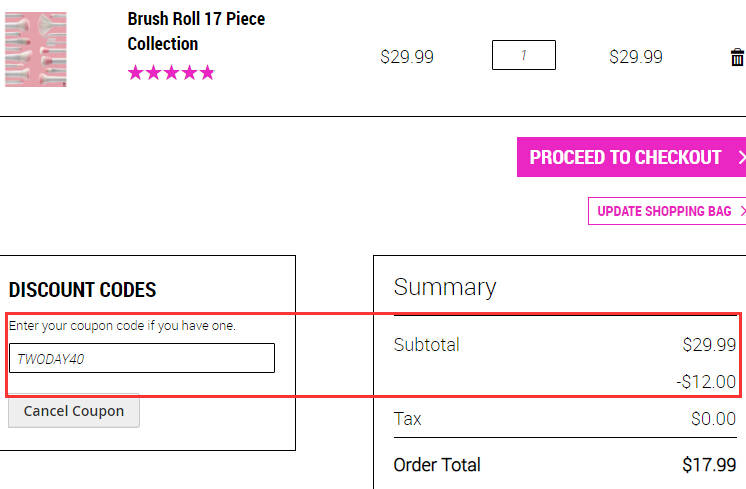This screenshot has height=489, width=746.
Task: Click the arrow on Update Shopping Bag
Action: coord(743,211)
